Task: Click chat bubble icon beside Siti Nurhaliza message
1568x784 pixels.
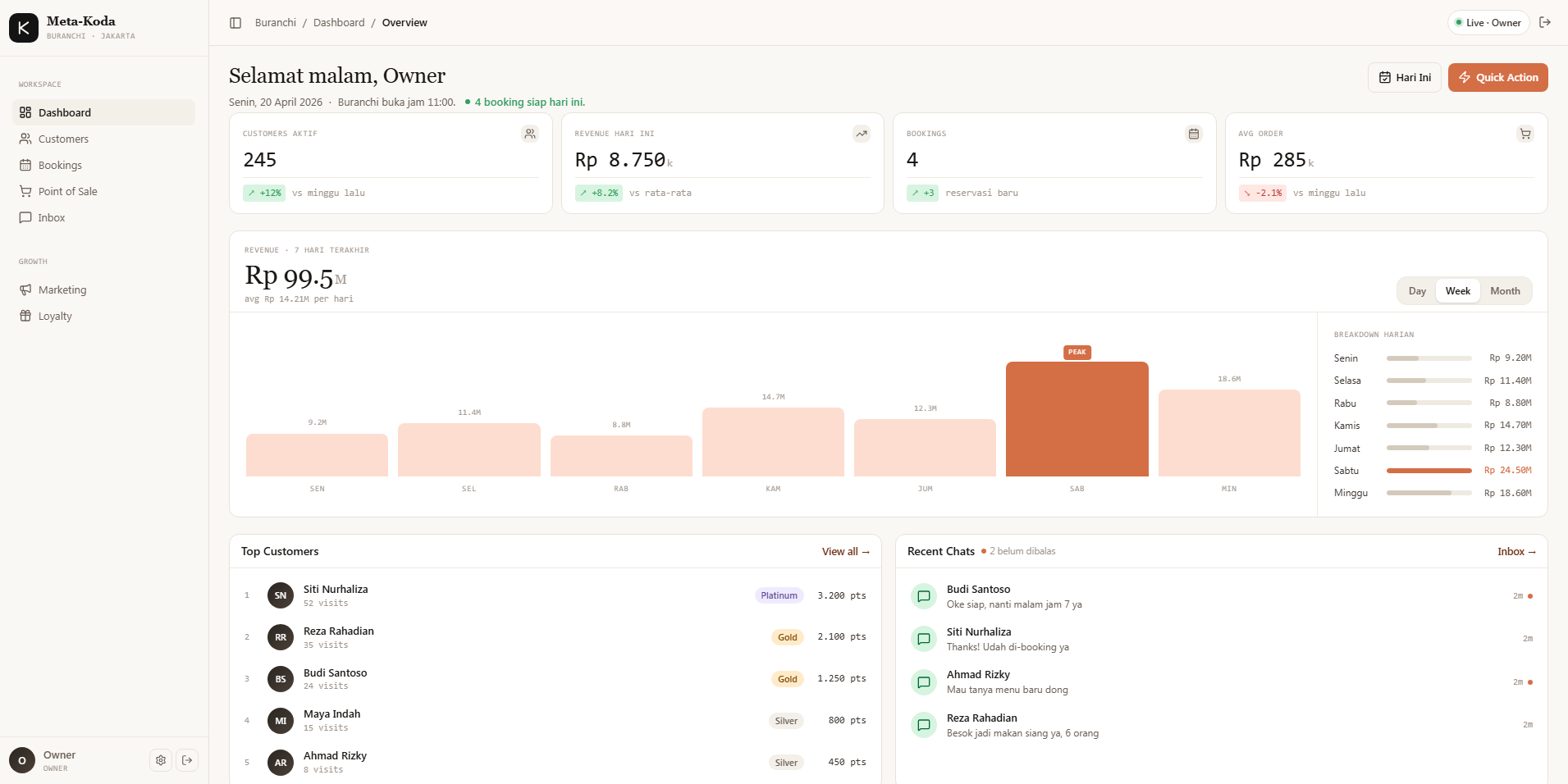Action: tap(924, 639)
